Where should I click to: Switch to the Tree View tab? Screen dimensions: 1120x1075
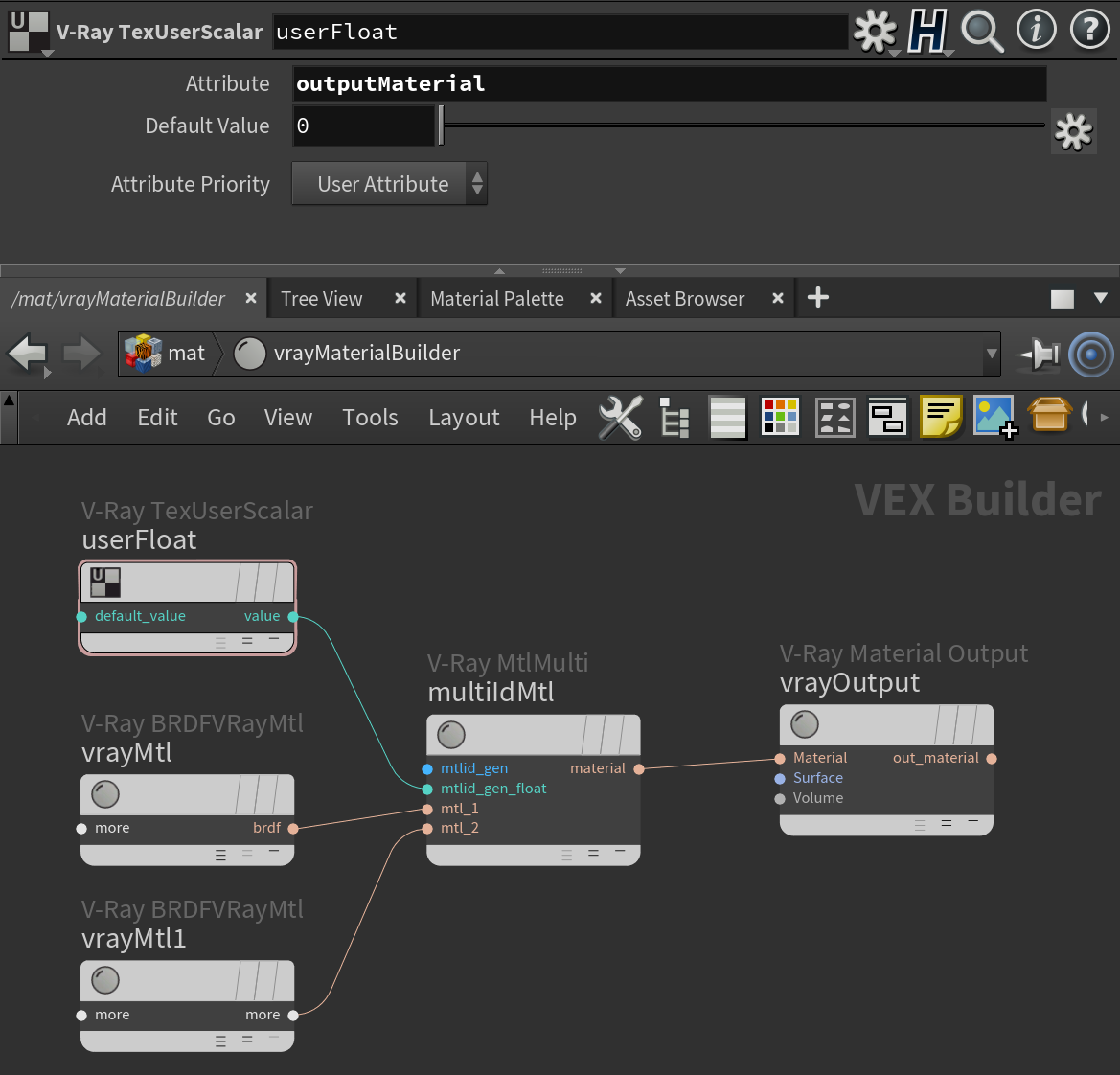[x=322, y=299]
